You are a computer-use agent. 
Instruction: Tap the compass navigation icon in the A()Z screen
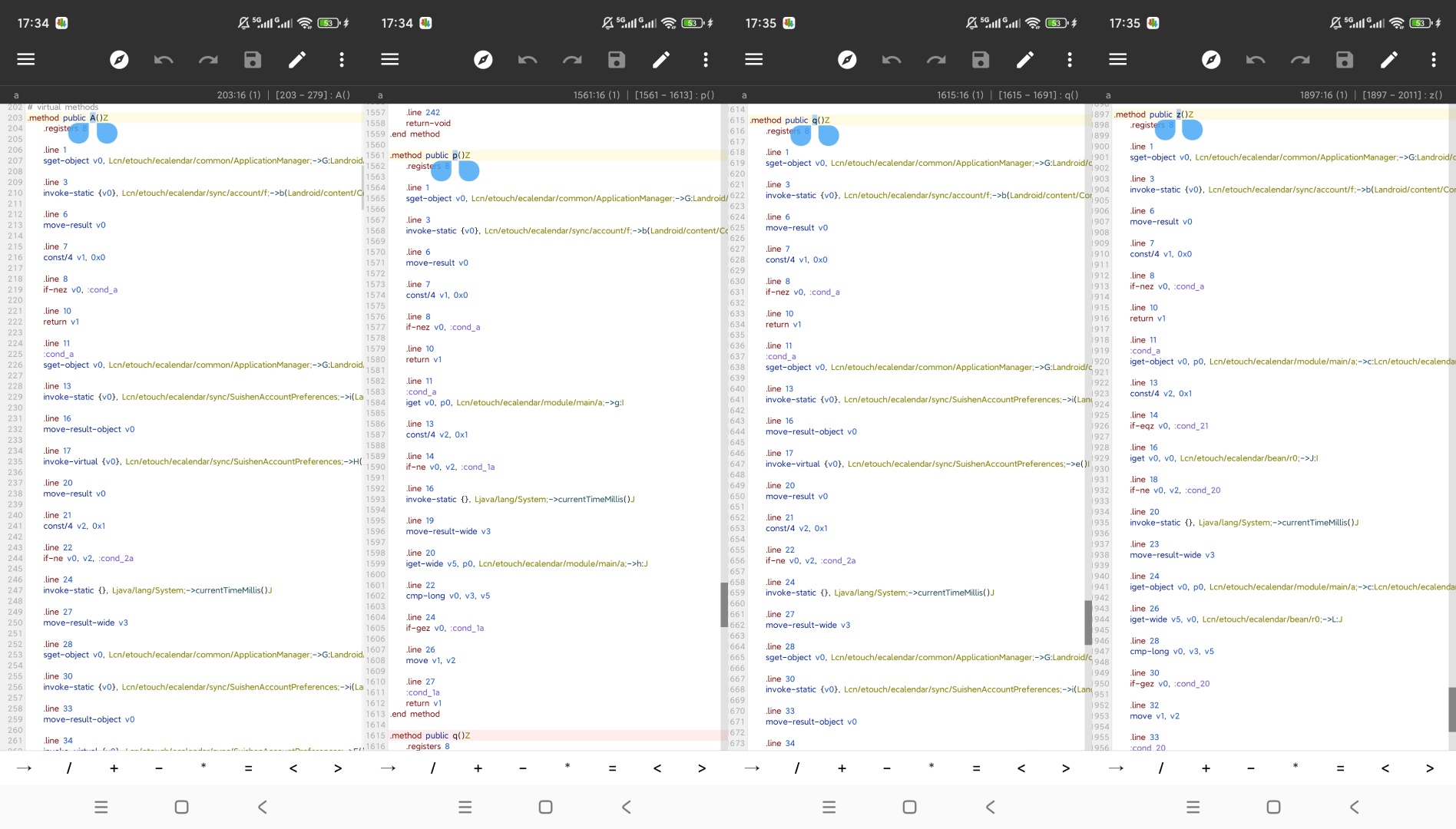pos(119,59)
